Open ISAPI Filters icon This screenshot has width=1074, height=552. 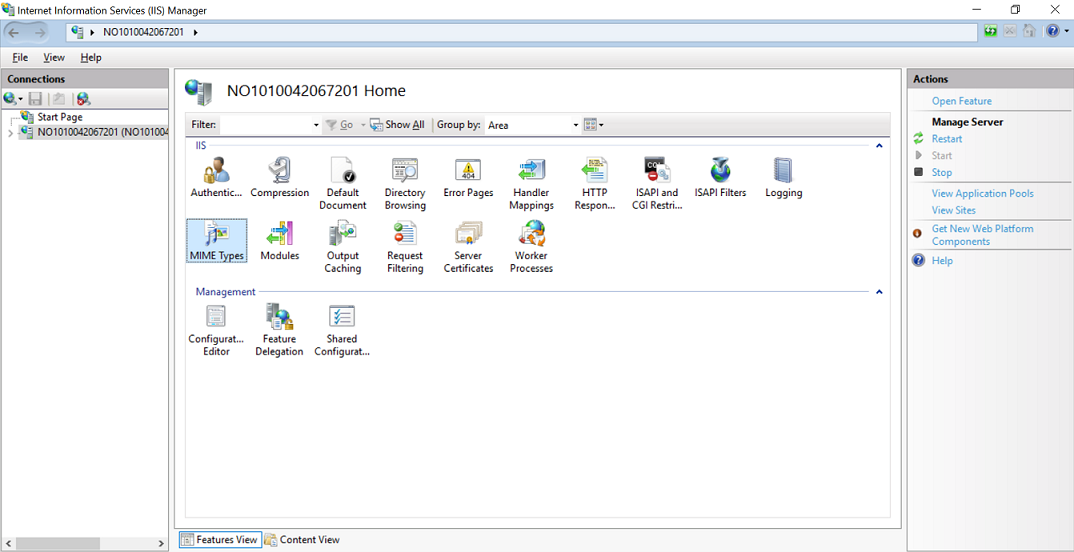pyautogui.click(x=720, y=178)
